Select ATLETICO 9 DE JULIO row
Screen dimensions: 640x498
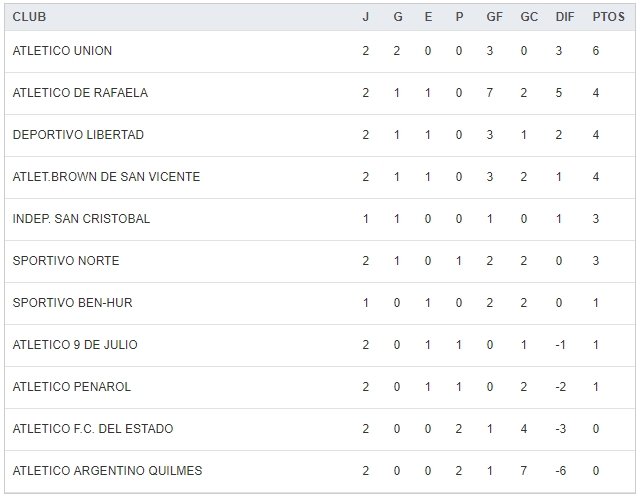[75, 345]
